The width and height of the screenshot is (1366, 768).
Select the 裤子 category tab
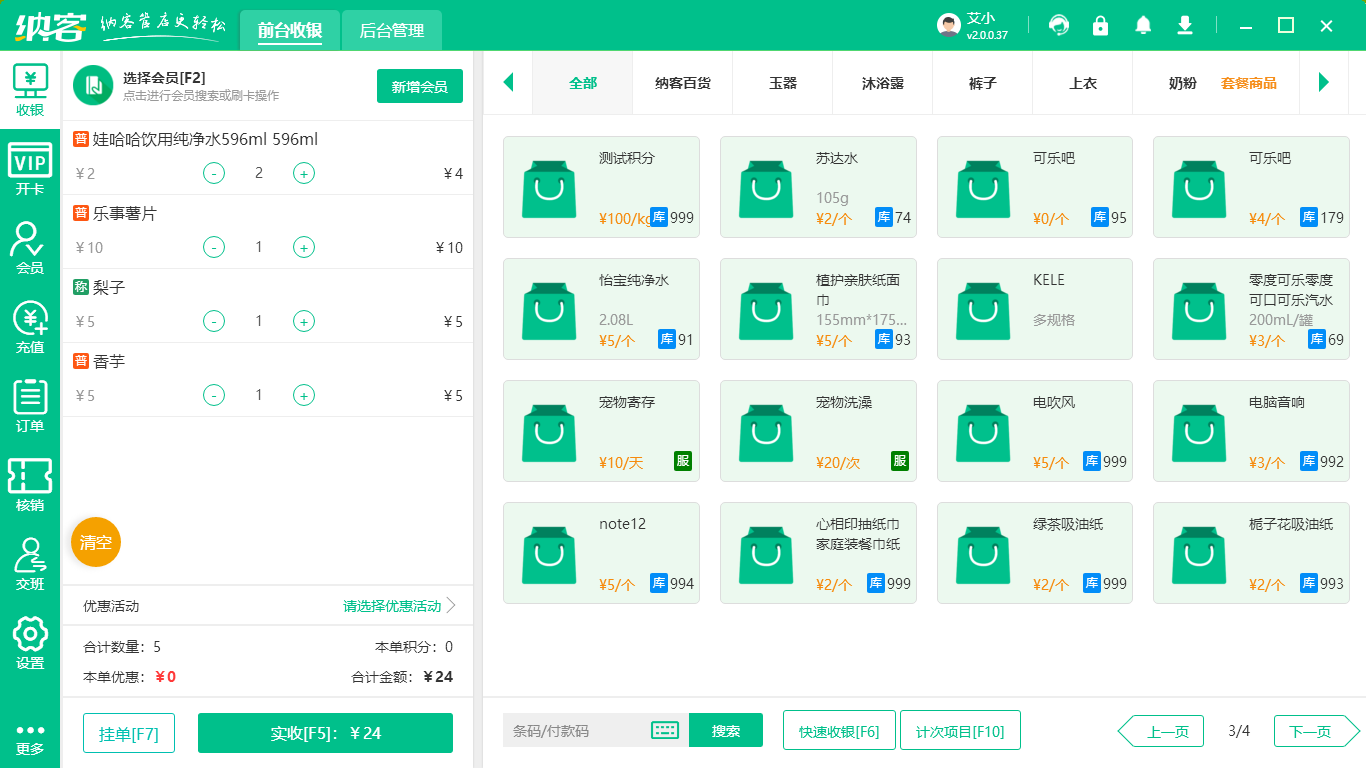pyautogui.click(x=983, y=83)
